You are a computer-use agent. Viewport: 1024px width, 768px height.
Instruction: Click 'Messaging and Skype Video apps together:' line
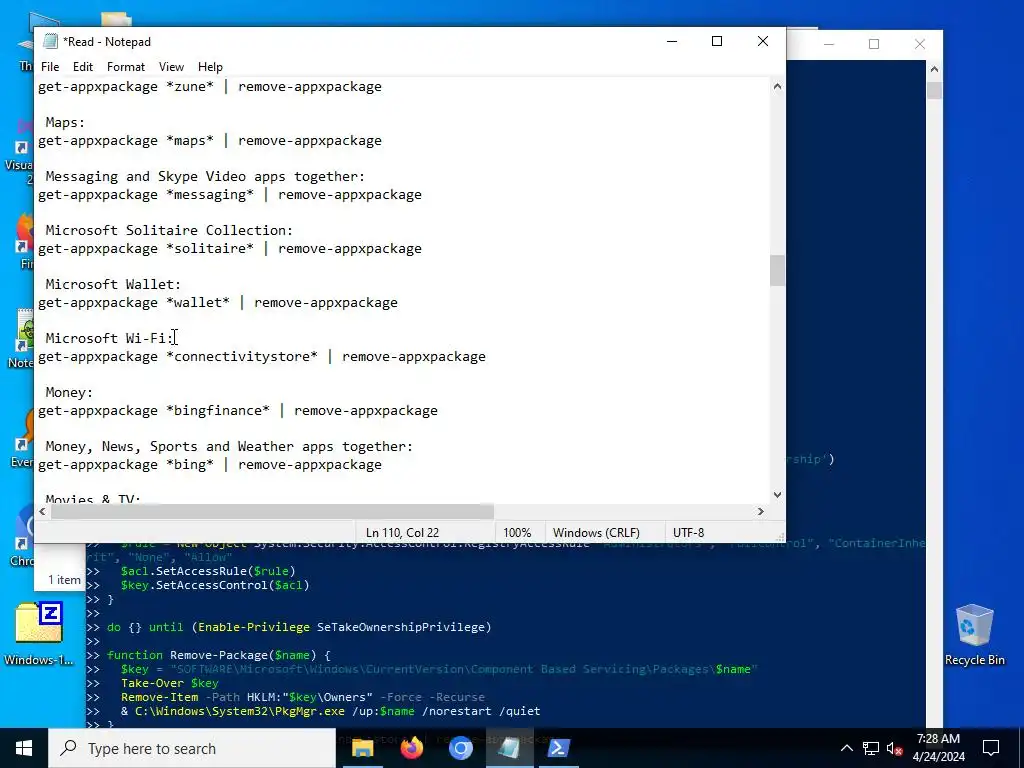pyautogui.click(x=205, y=176)
